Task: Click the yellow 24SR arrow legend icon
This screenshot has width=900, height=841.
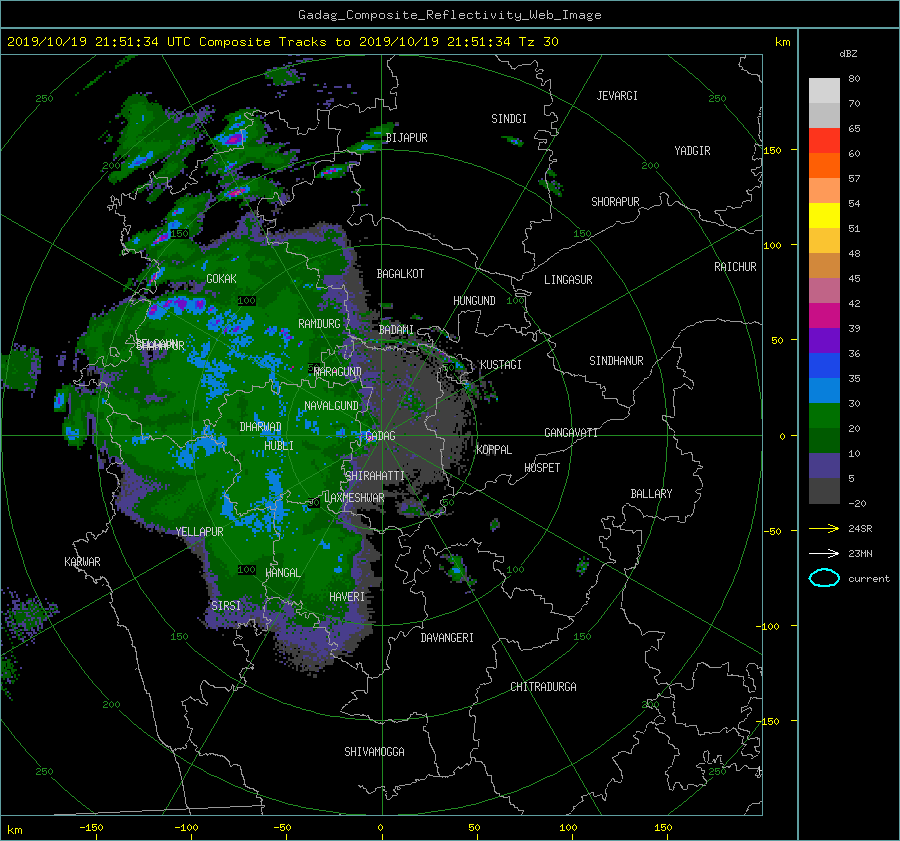Action: [824, 528]
